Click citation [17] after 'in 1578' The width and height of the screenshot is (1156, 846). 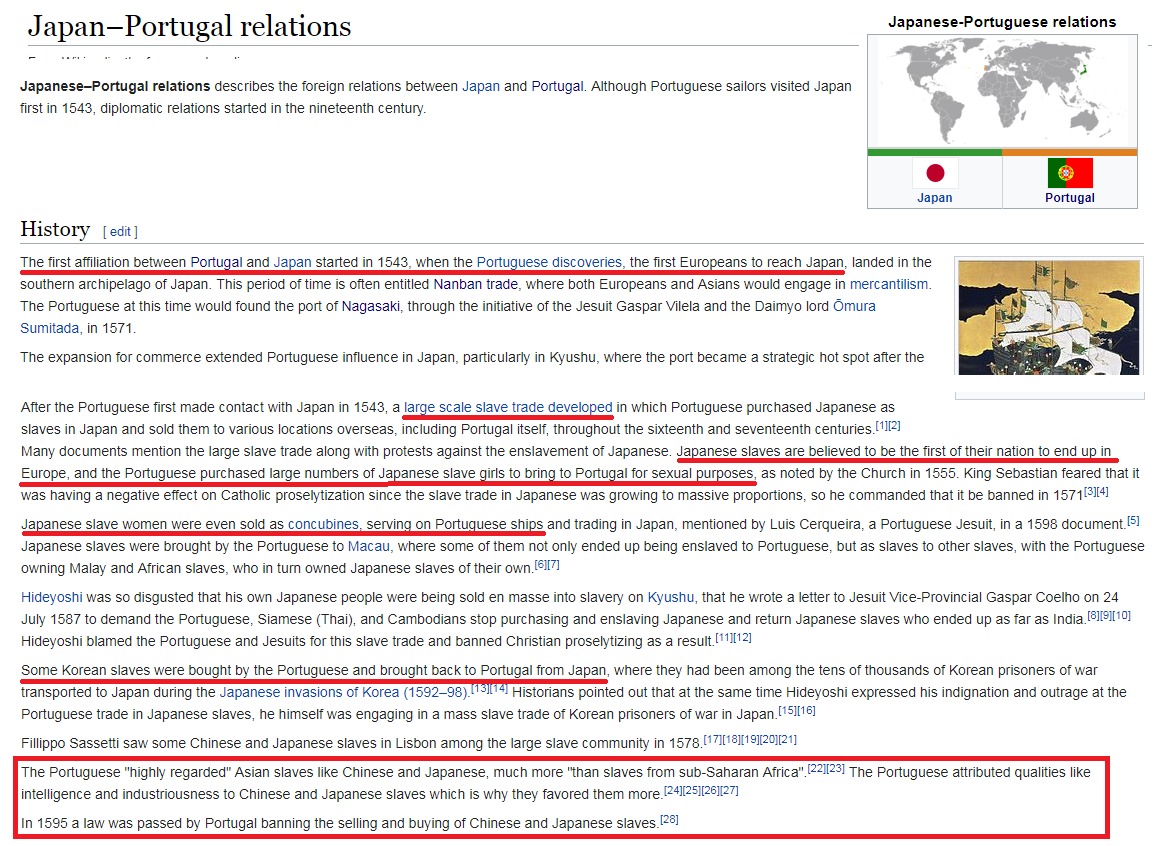[712, 739]
